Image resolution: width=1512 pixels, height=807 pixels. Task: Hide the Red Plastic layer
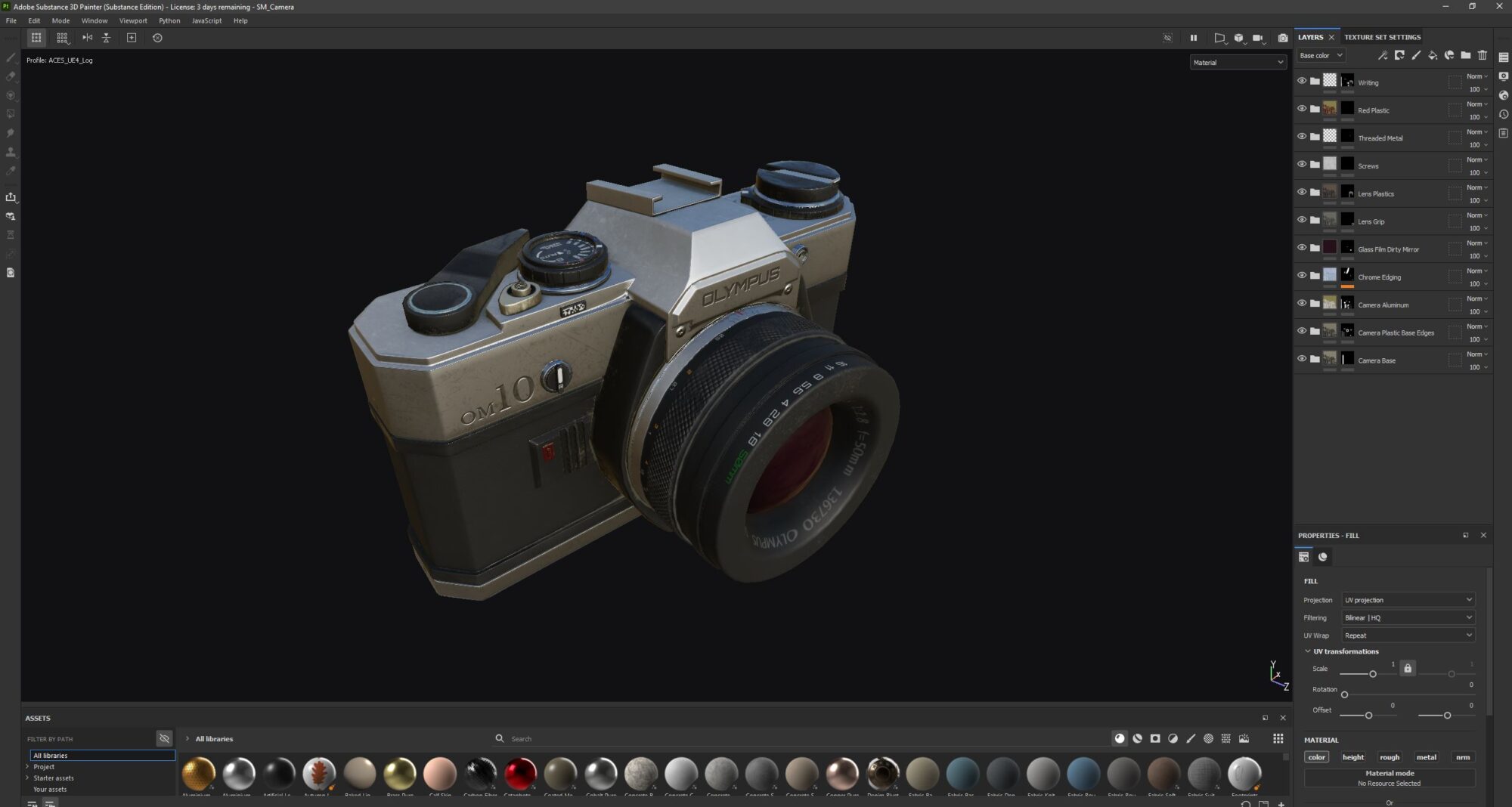[1302, 108]
